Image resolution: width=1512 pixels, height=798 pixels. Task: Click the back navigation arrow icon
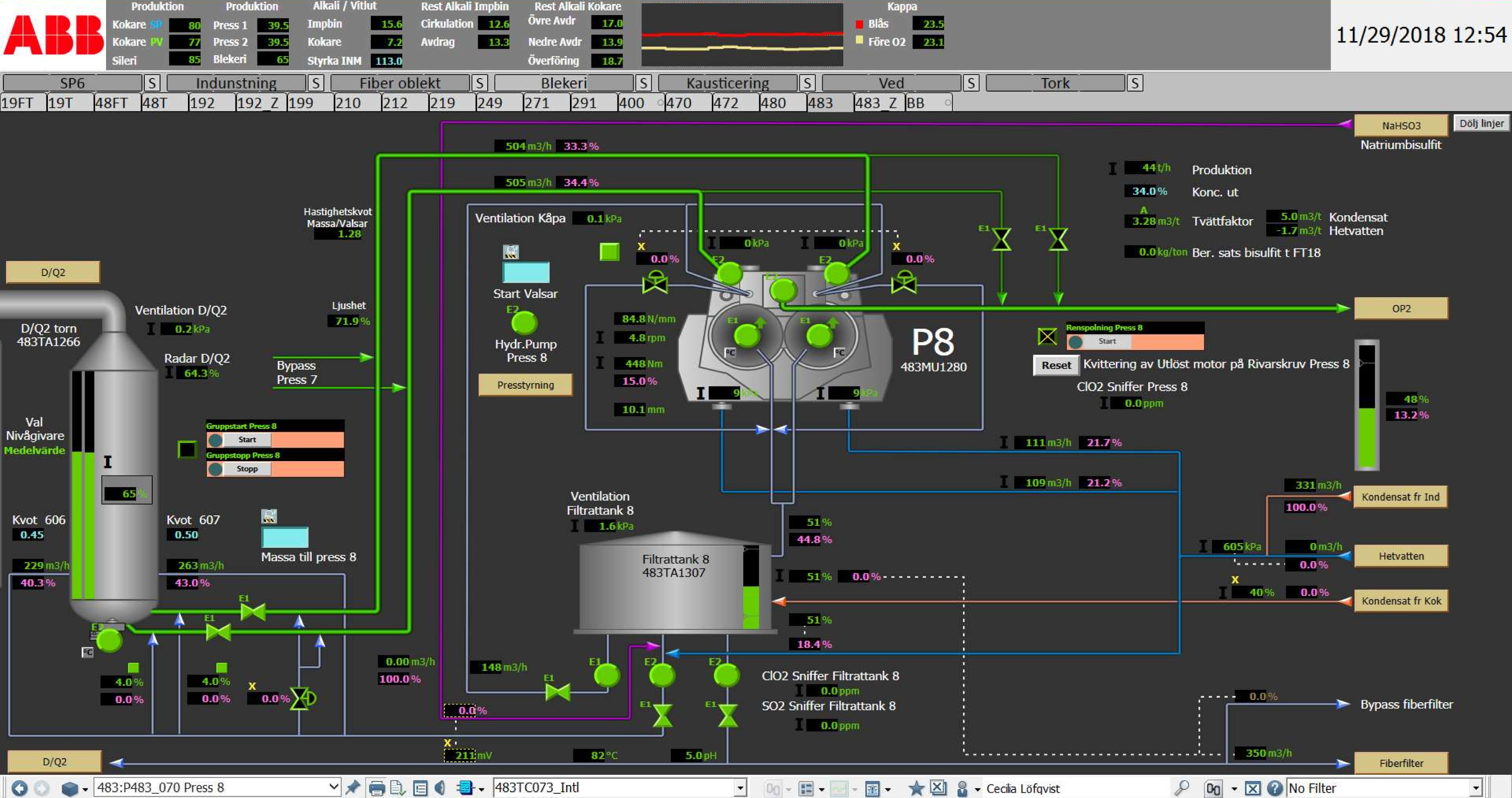(19, 788)
